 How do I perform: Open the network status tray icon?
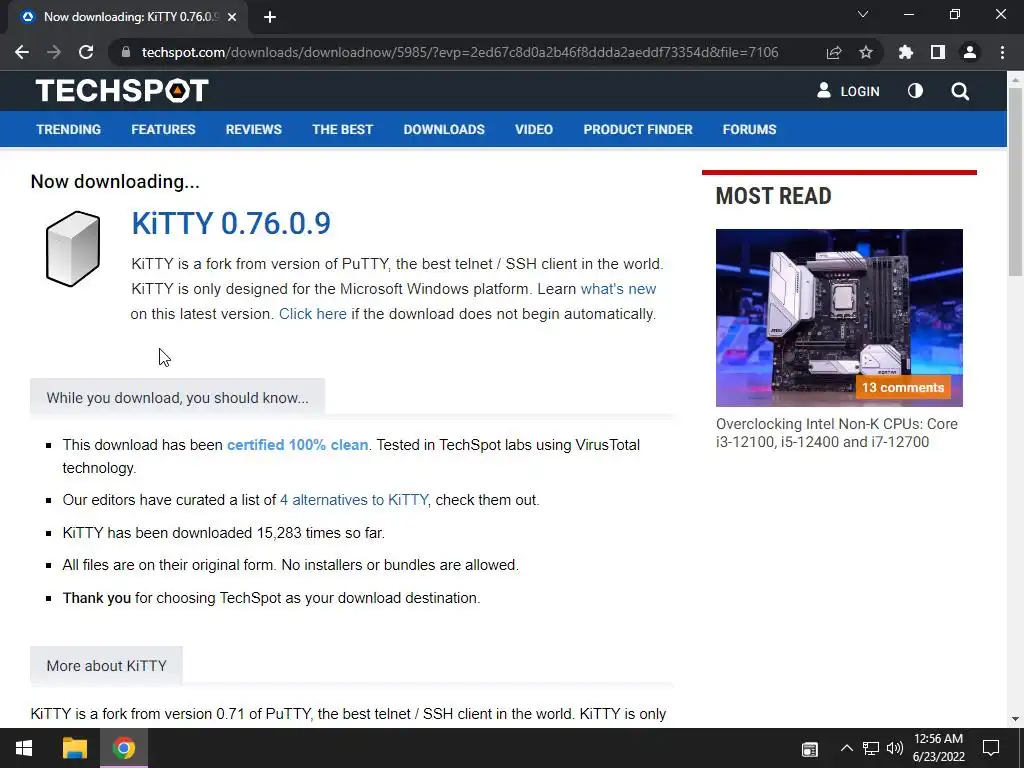pyautogui.click(x=871, y=748)
